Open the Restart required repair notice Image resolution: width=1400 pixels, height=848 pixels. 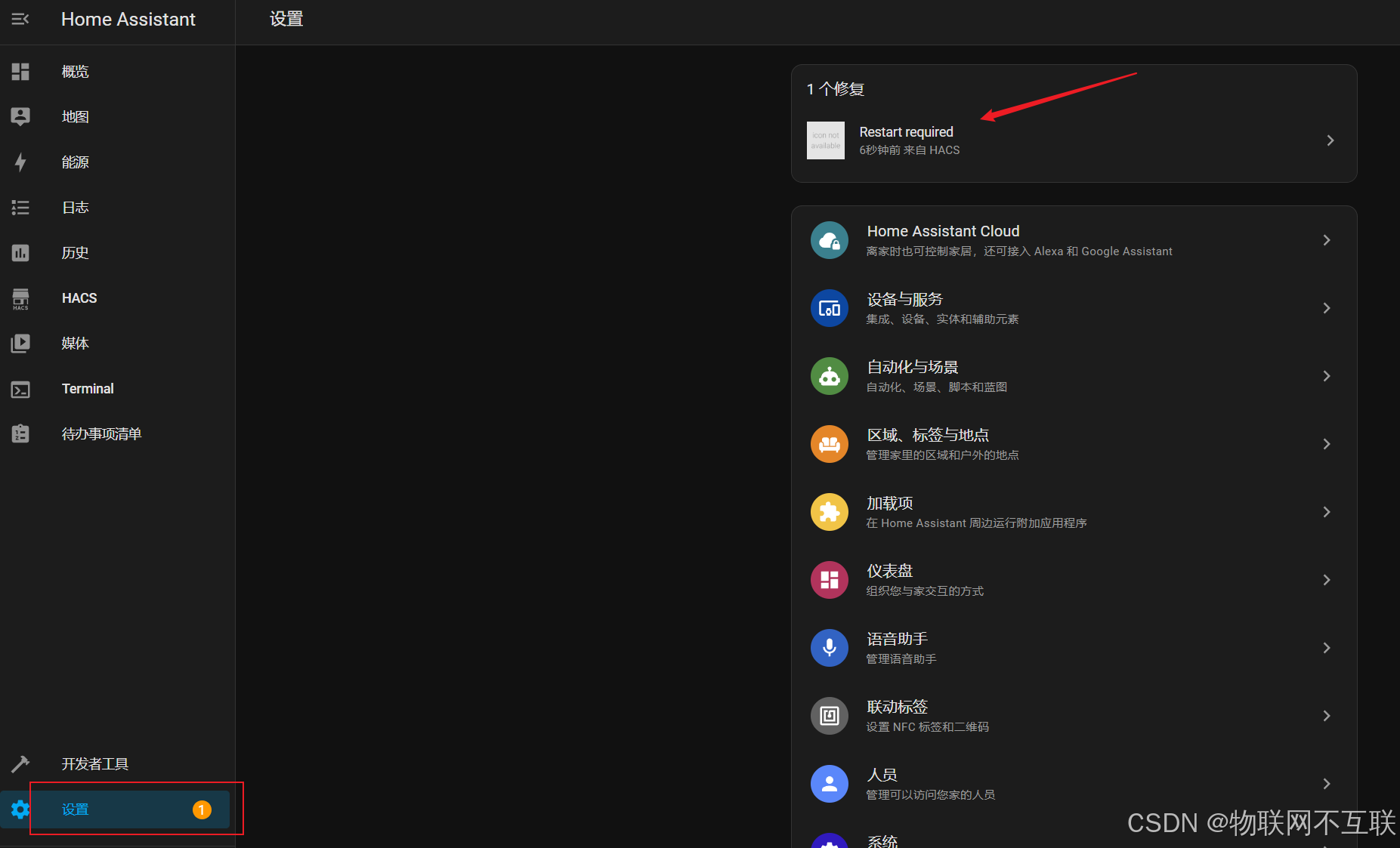[1074, 140]
